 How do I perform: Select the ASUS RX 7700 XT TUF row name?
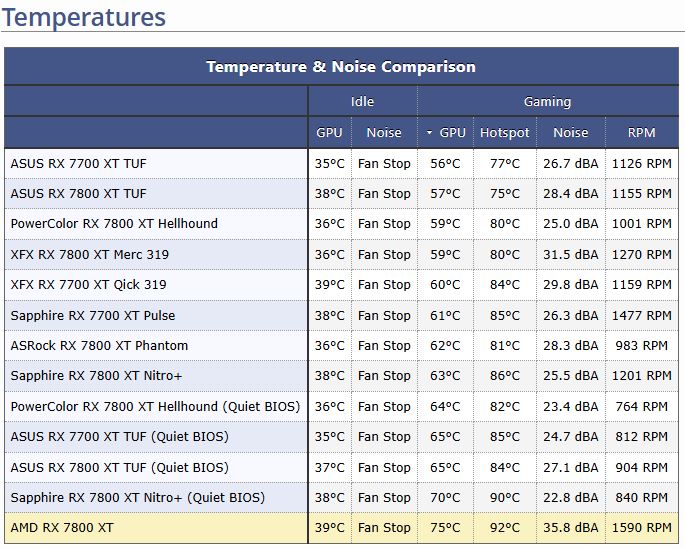pos(78,163)
